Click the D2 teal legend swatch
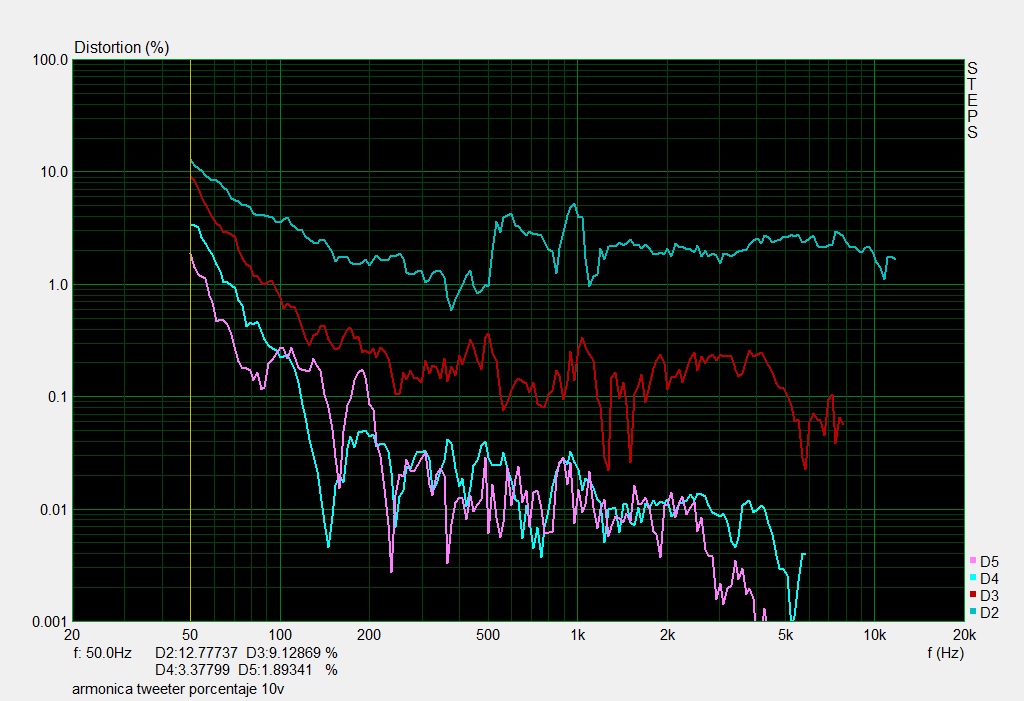Image resolution: width=1024 pixels, height=701 pixels. click(972, 612)
